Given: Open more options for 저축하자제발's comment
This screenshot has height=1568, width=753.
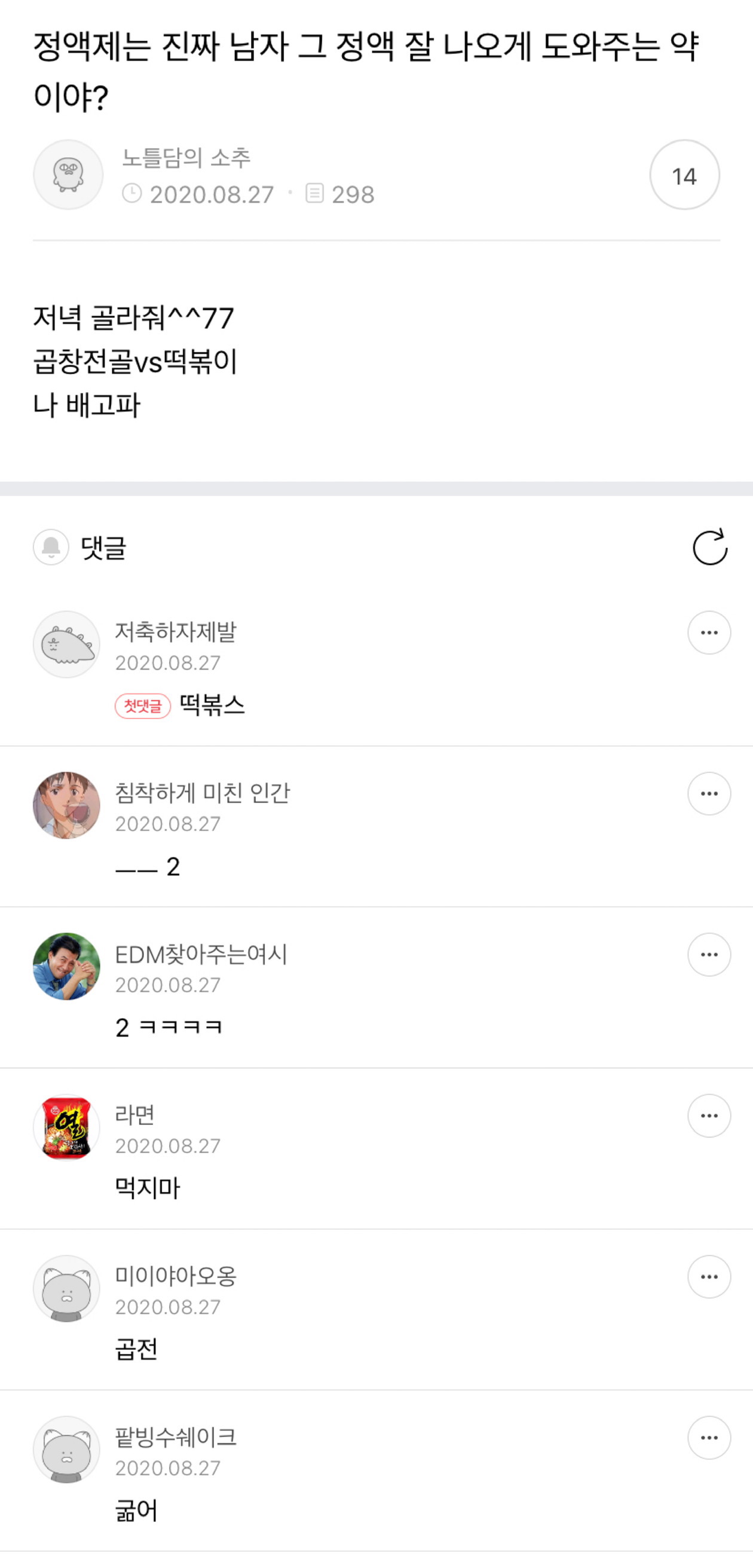Looking at the screenshot, I should click(709, 633).
